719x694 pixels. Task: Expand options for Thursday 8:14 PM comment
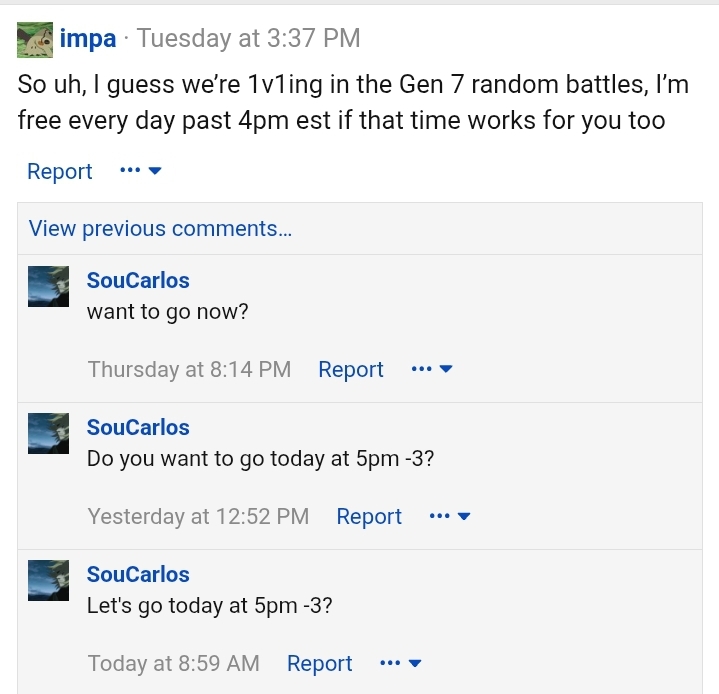tap(432, 369)
